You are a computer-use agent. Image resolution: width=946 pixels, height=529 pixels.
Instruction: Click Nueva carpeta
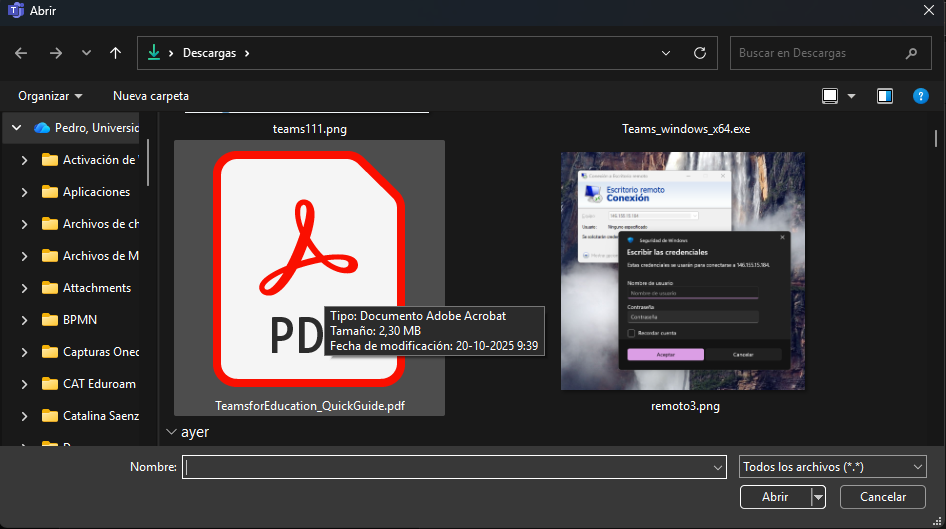point(151,96)
